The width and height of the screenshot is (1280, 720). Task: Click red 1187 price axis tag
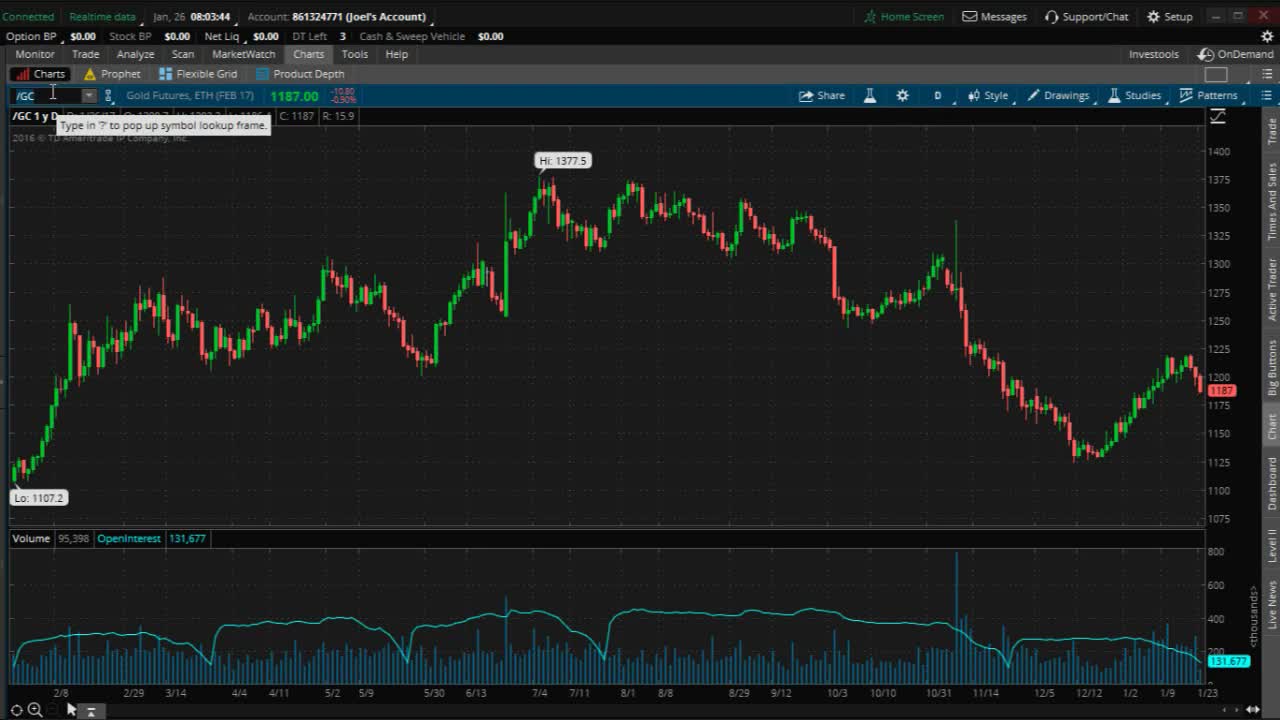click(1222, 391)
